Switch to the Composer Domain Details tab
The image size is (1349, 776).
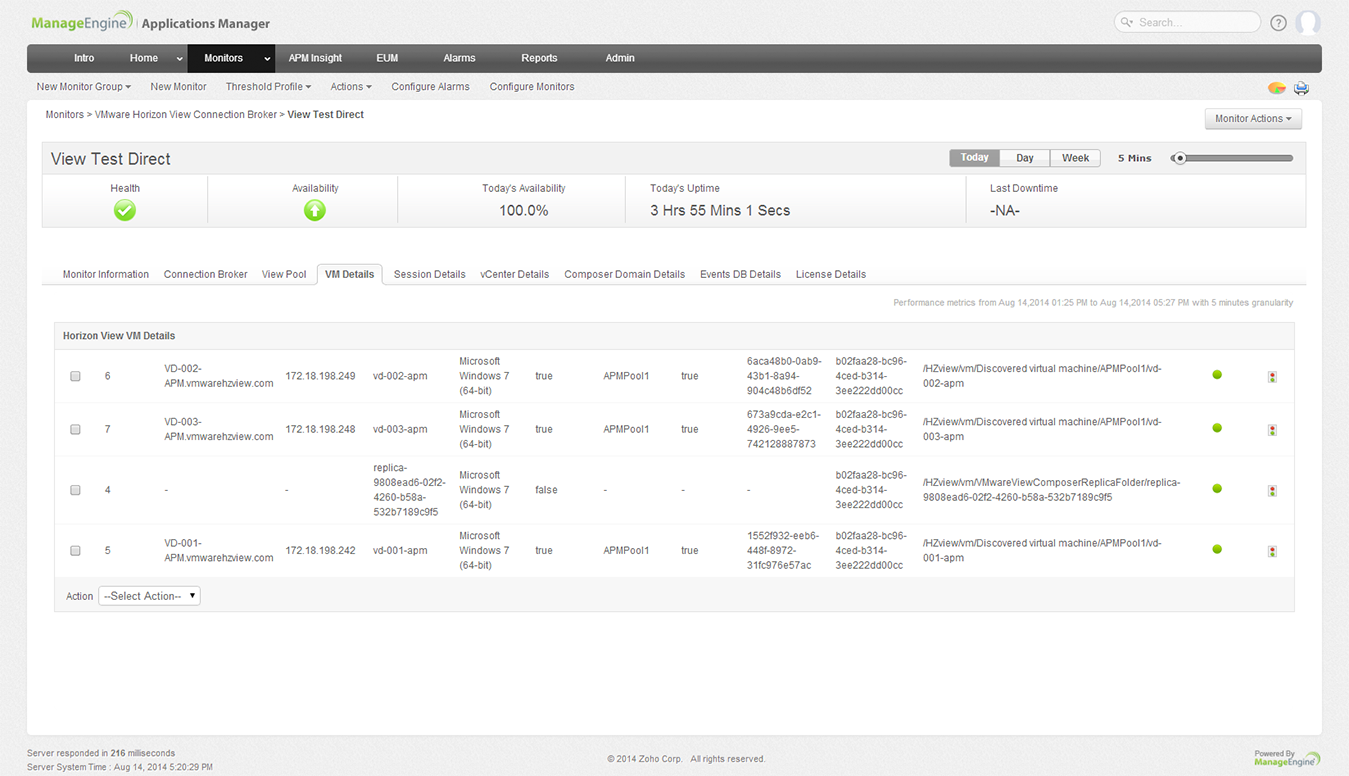pos(625,274)
